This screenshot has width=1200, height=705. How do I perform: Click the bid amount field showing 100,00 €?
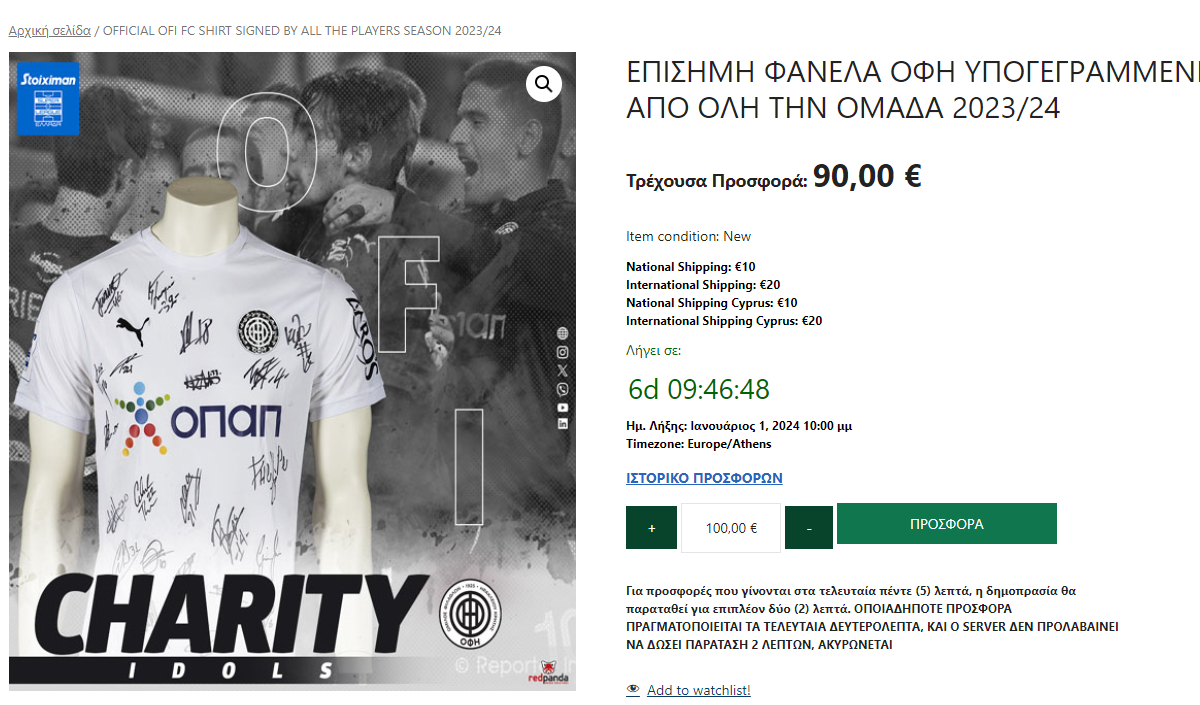(731, 528)
